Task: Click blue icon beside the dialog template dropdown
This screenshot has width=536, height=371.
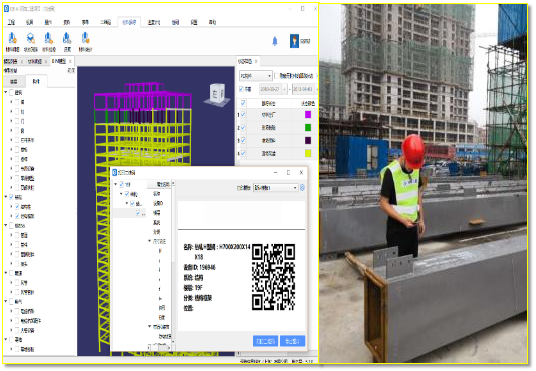Action: coord(302,187)
